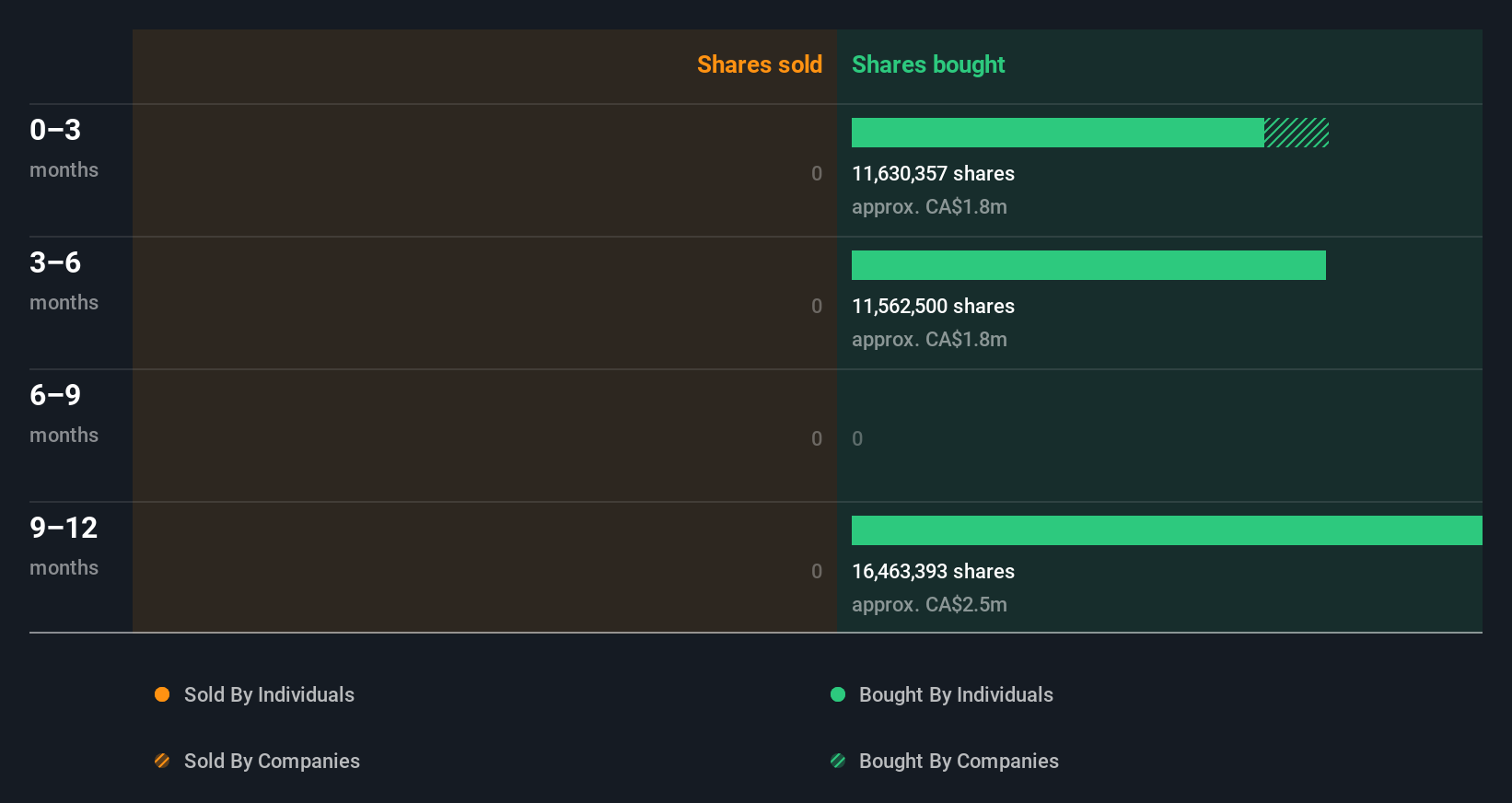
Task: Click the orange Sold By Individuals legend dot
Action: [x=162, y=694]
